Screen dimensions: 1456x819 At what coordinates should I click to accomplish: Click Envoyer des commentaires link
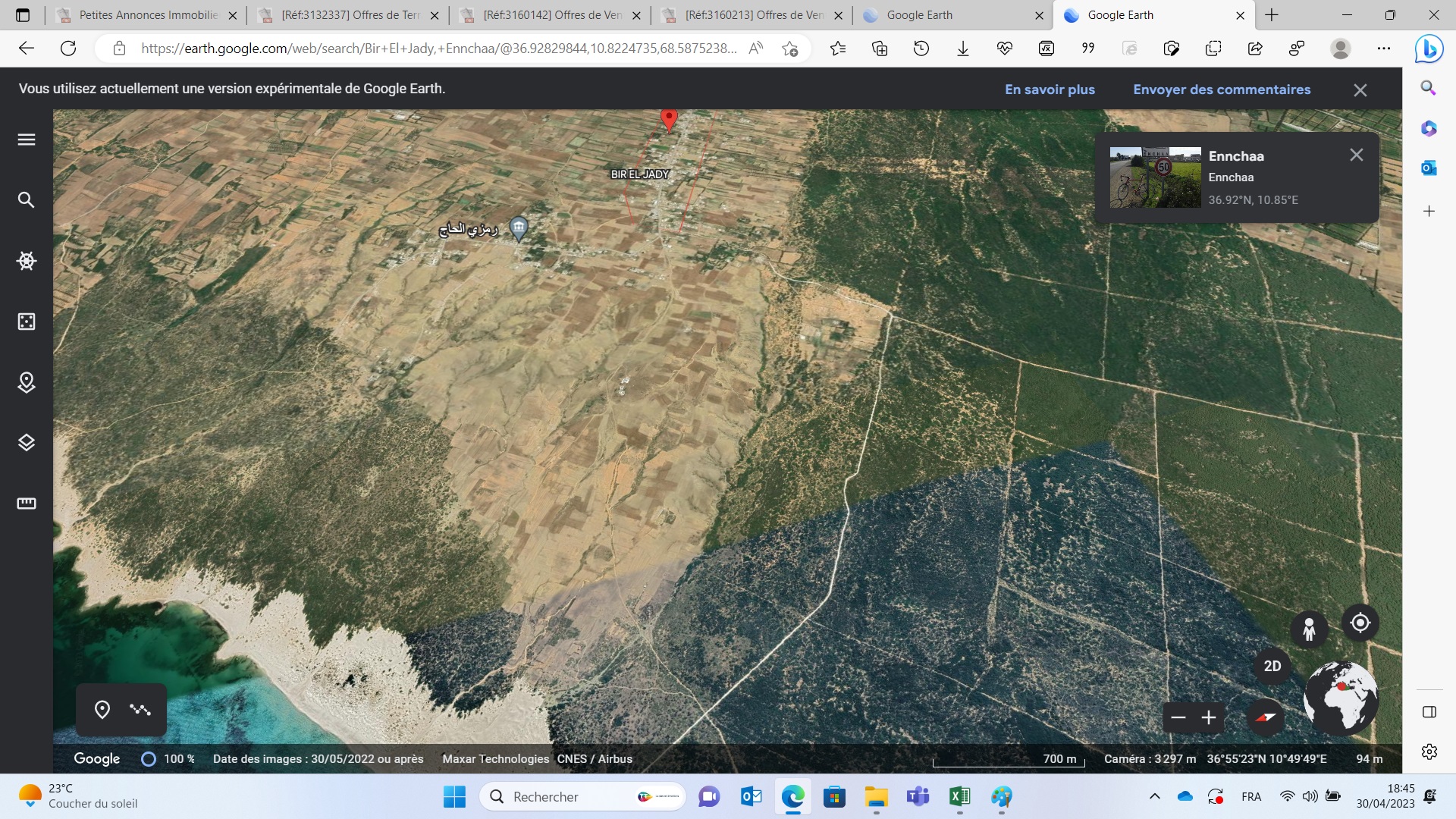click(x=1221, y=89)
